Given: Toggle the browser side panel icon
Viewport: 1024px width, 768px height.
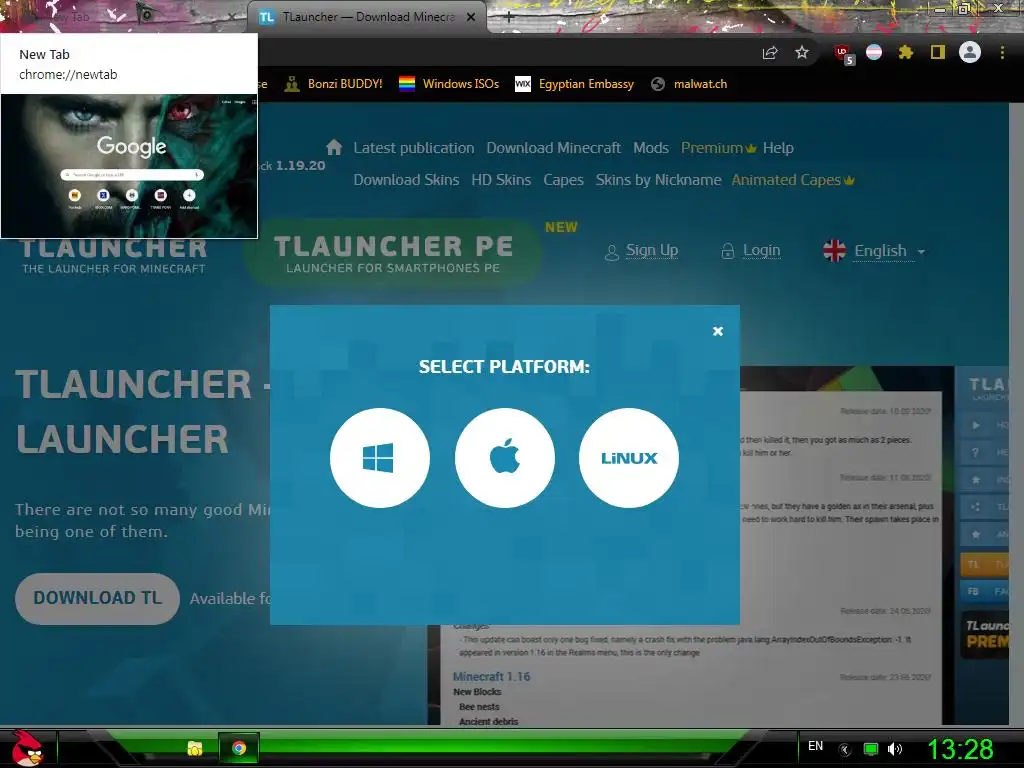Looking at the screenshot, I should (x=937, y=52).
